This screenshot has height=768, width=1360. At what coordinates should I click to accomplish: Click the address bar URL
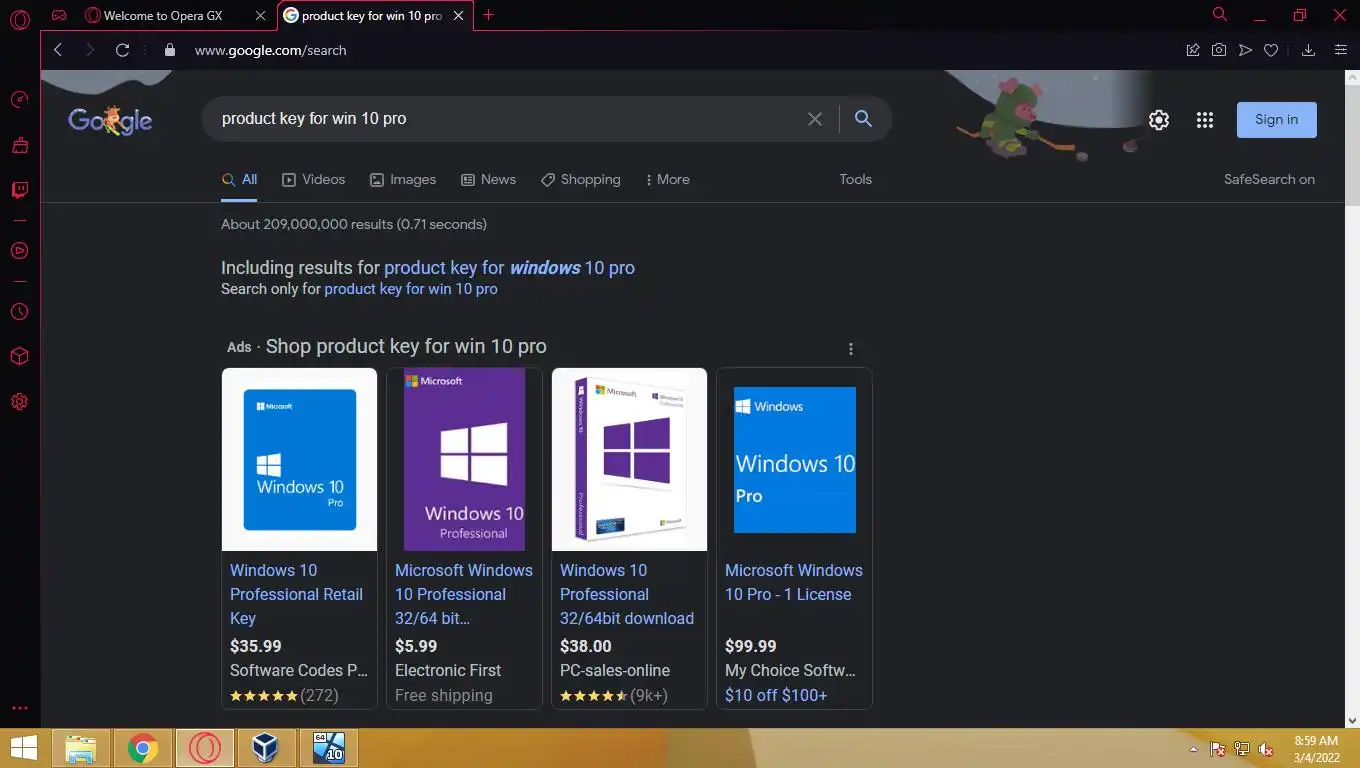tap(270, 50)
